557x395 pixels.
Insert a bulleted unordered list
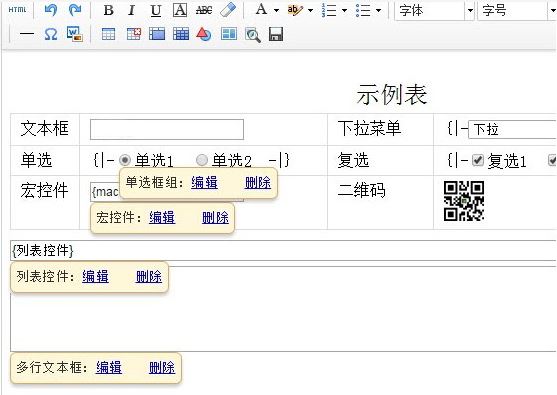click(363, 10)
